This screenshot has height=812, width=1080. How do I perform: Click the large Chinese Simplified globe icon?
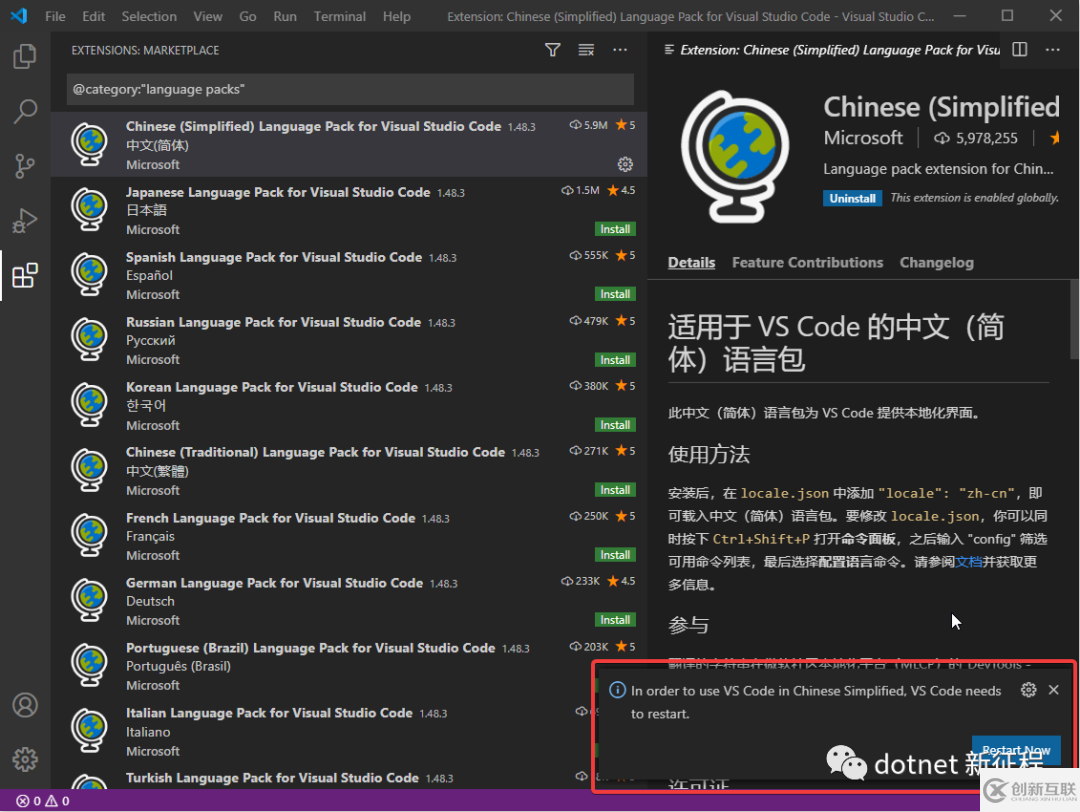click(736, 156)
